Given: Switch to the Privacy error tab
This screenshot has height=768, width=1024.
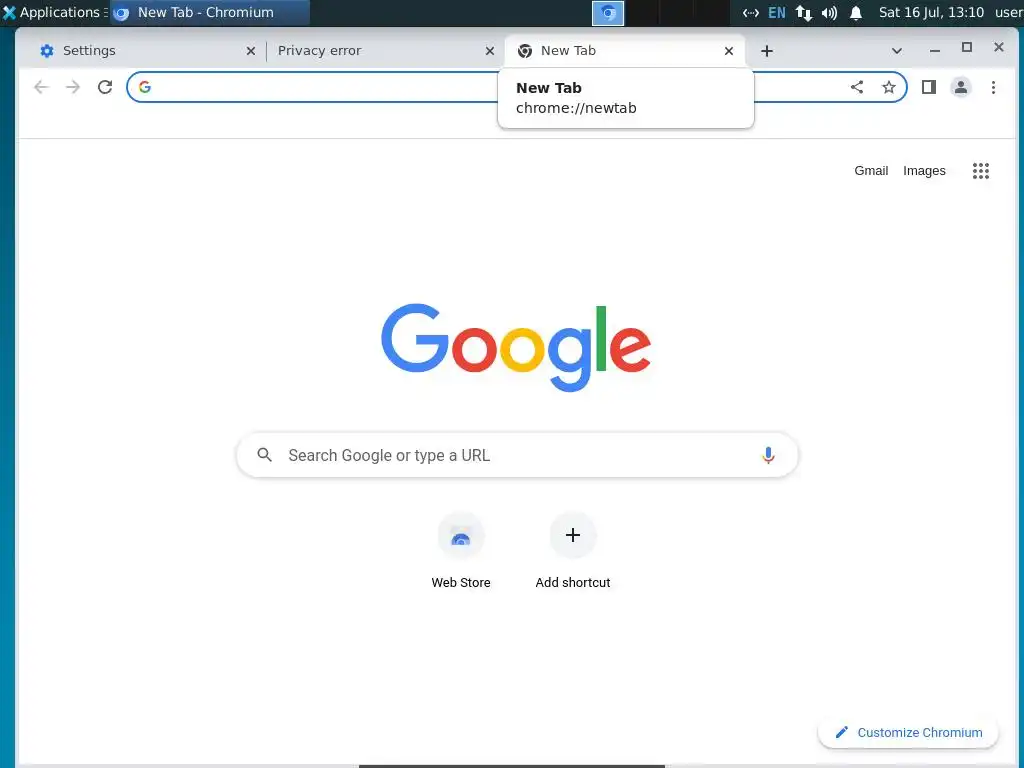Looking at the screenshot, I should coord(383,51).
